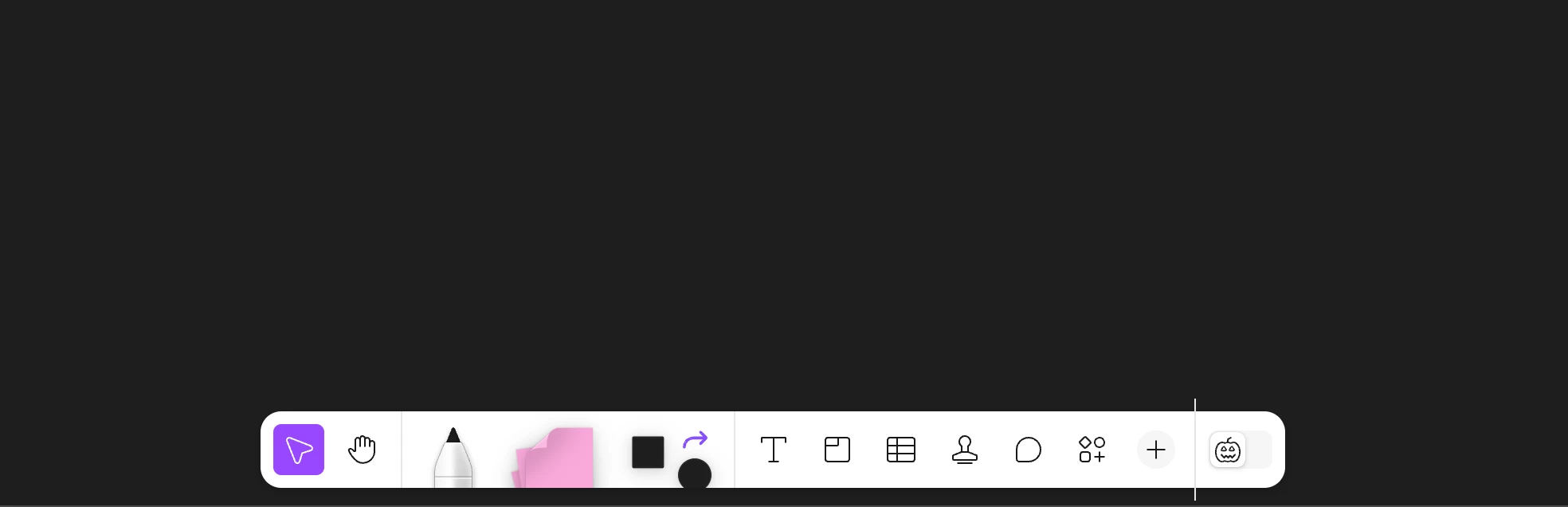Switch to the Hand pan tool
The width and height of the screenshot is (1568, 507).
(363, 450)
